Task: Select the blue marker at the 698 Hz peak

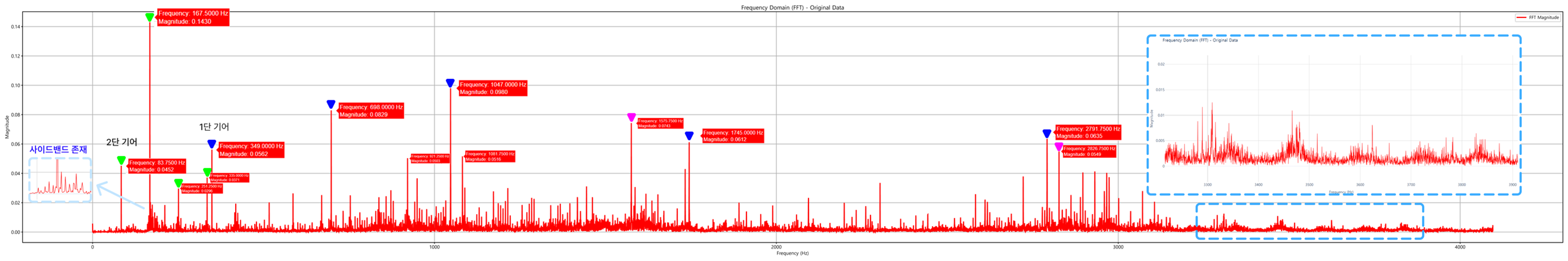Action: tap(330, 105)
